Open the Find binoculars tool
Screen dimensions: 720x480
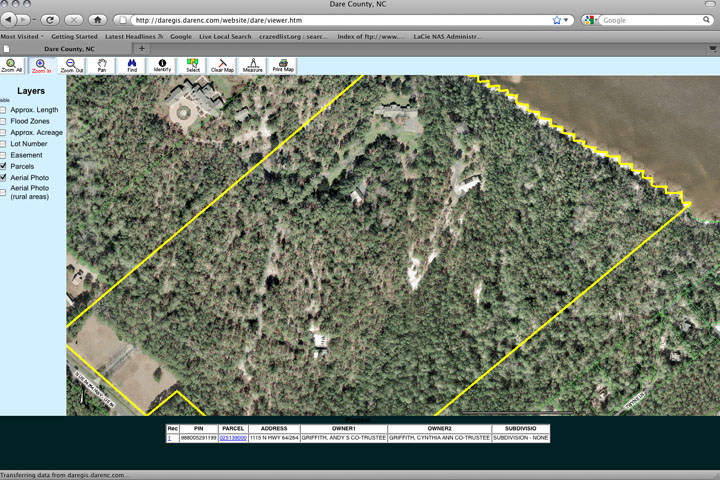click(132, 66)
